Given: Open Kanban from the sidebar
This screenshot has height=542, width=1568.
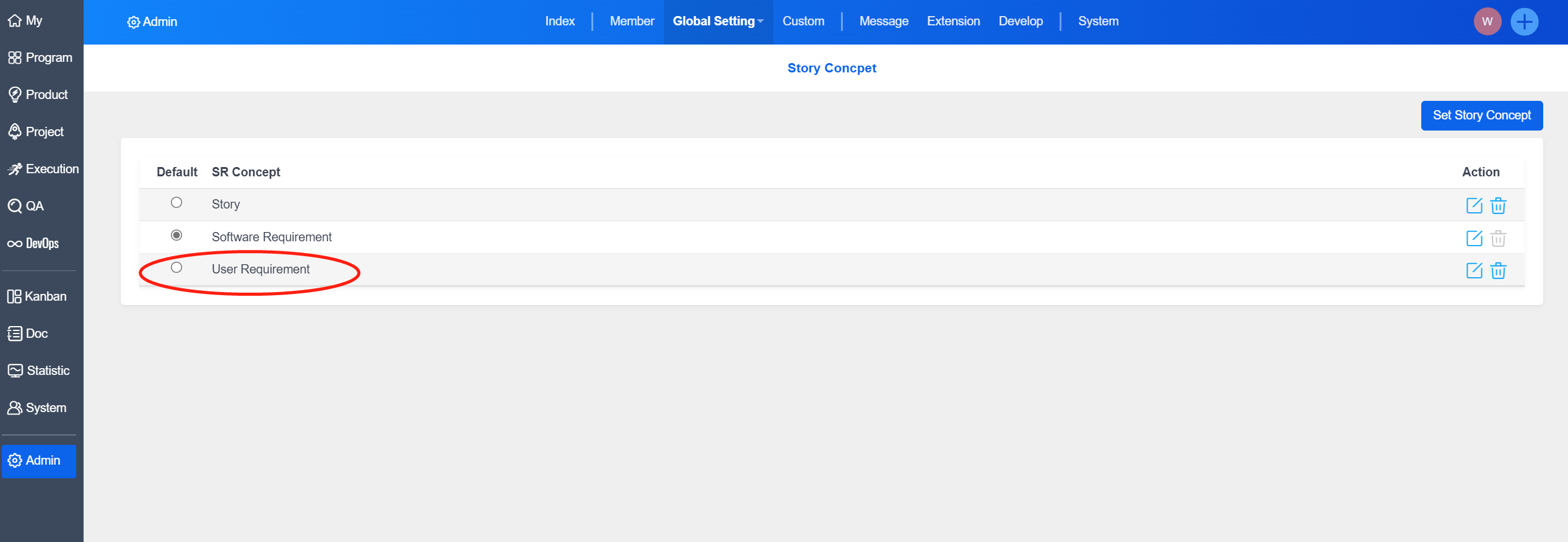Looking at the screenshot, I should coord(37,296).
